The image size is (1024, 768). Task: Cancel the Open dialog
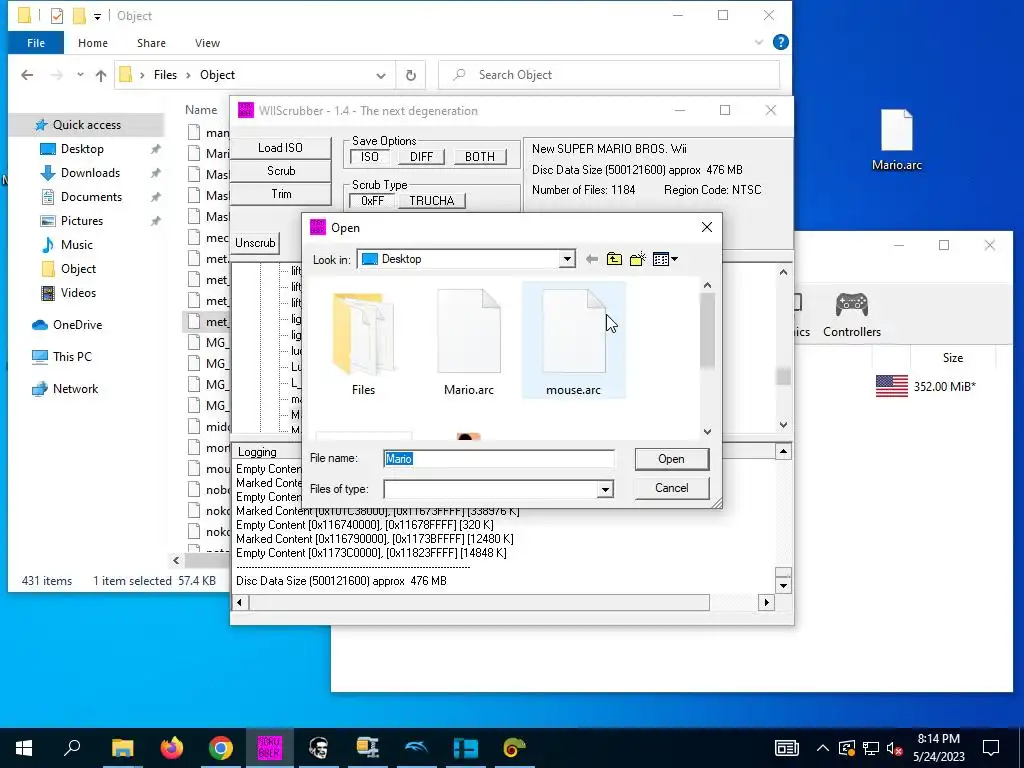click(671, 488)
